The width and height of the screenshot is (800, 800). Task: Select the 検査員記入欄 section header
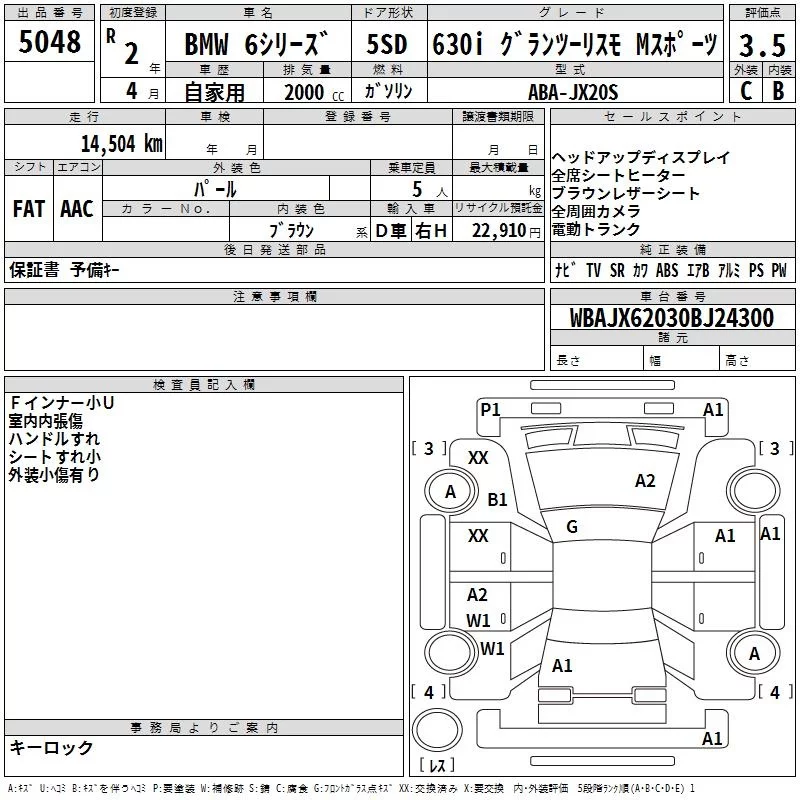[x=204, y=384]
